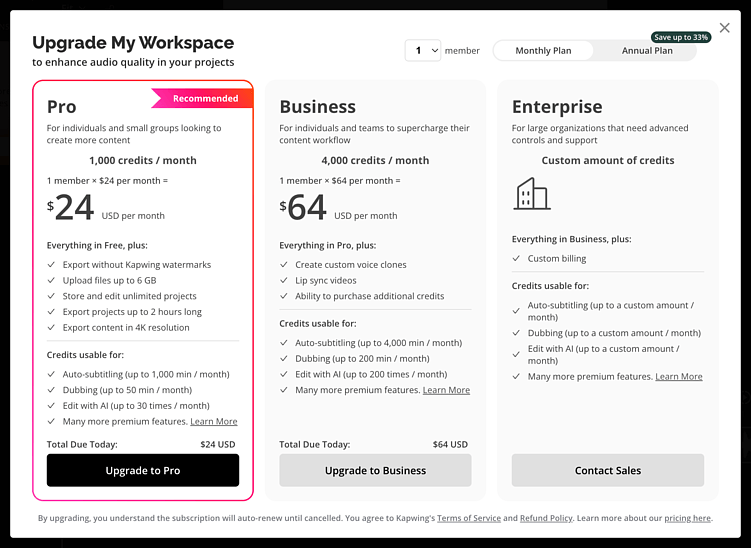Click the Recommended ribbon on Pro card

(x=203, y=98)
